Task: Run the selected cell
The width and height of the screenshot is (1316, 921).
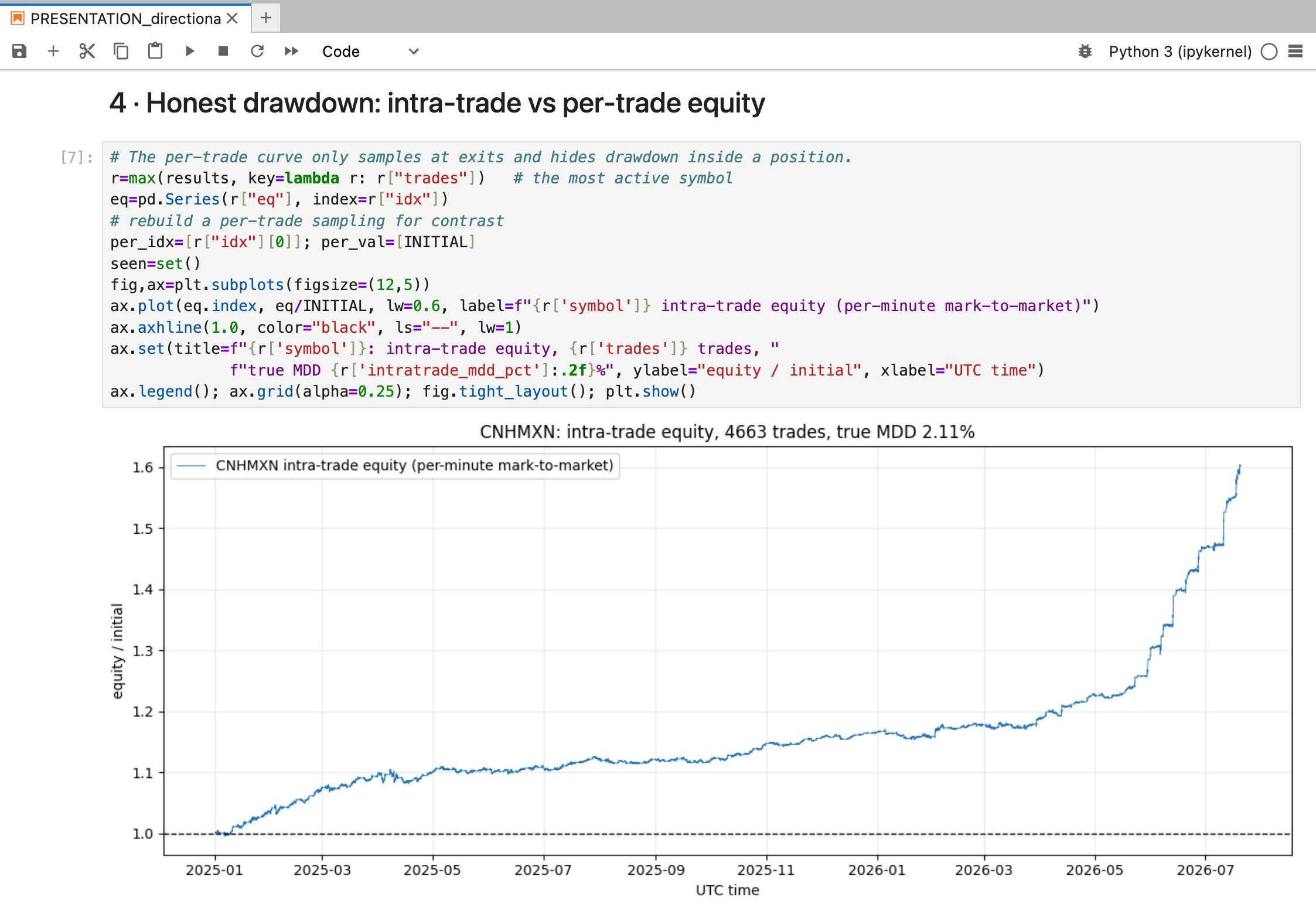Action: tap(189, 52)
